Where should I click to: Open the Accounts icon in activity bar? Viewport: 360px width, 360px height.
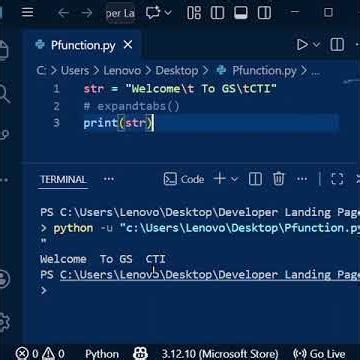[5, 278]
